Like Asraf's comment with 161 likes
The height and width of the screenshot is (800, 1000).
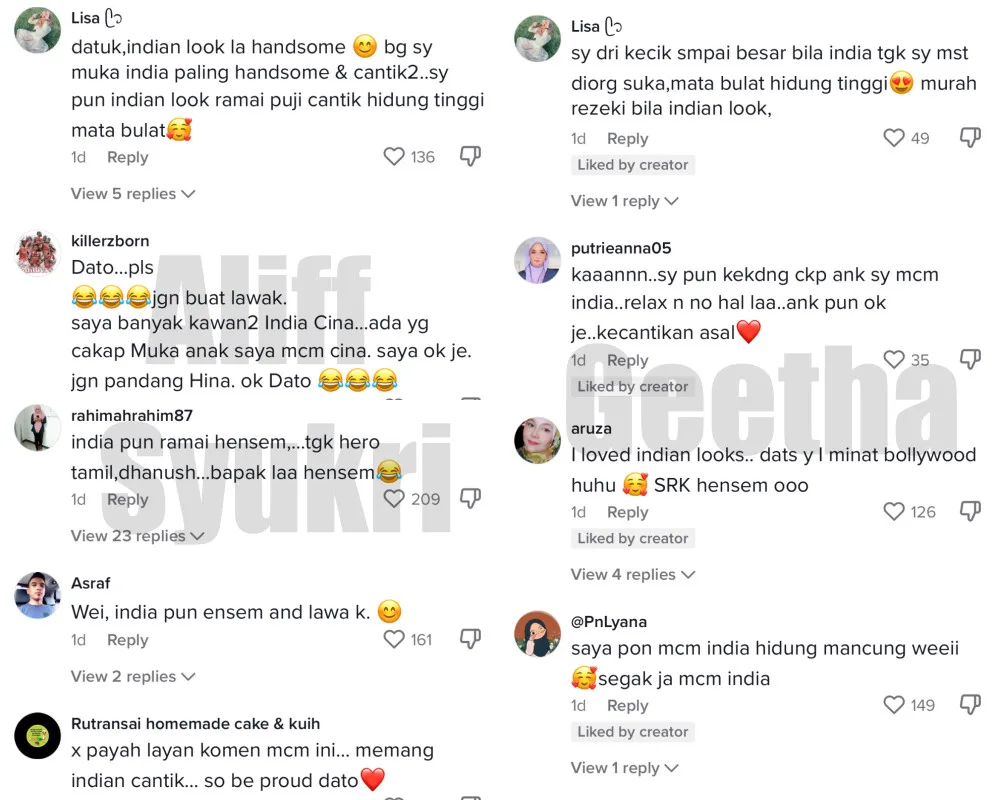point(394,639)
